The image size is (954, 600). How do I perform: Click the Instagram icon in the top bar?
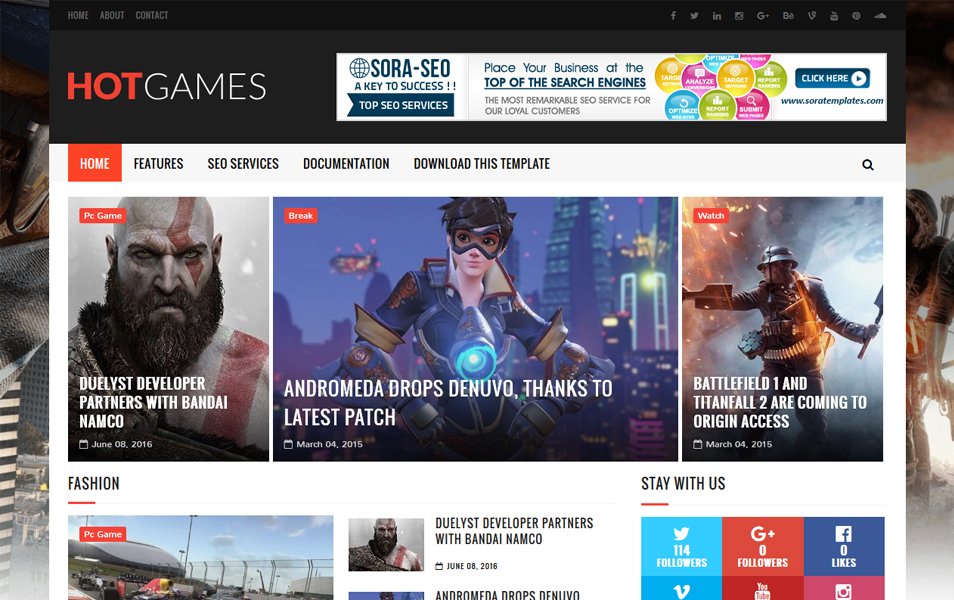[740, 15]
